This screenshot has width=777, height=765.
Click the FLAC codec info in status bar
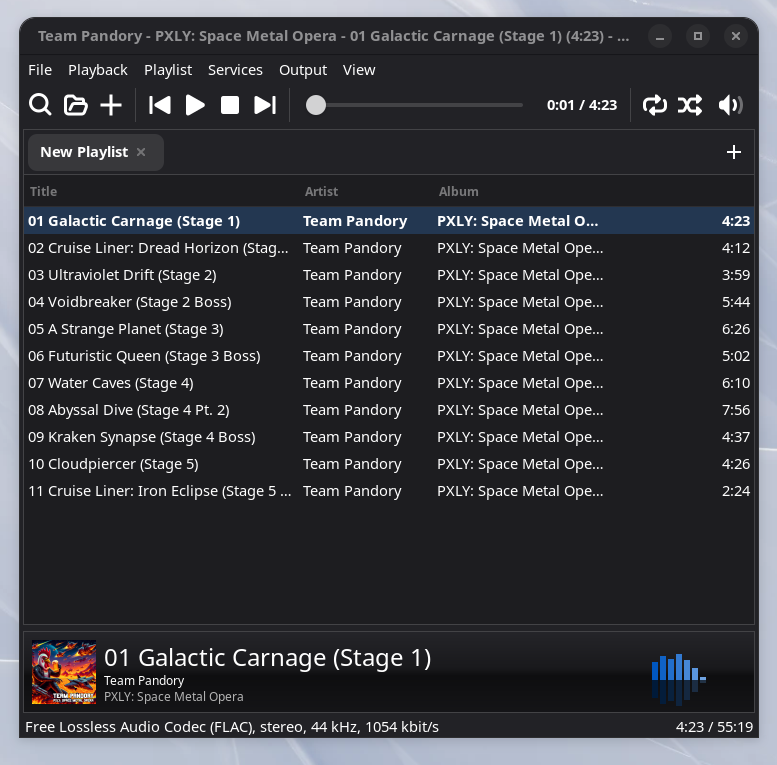pyautogui.click(x=231, y=727)
